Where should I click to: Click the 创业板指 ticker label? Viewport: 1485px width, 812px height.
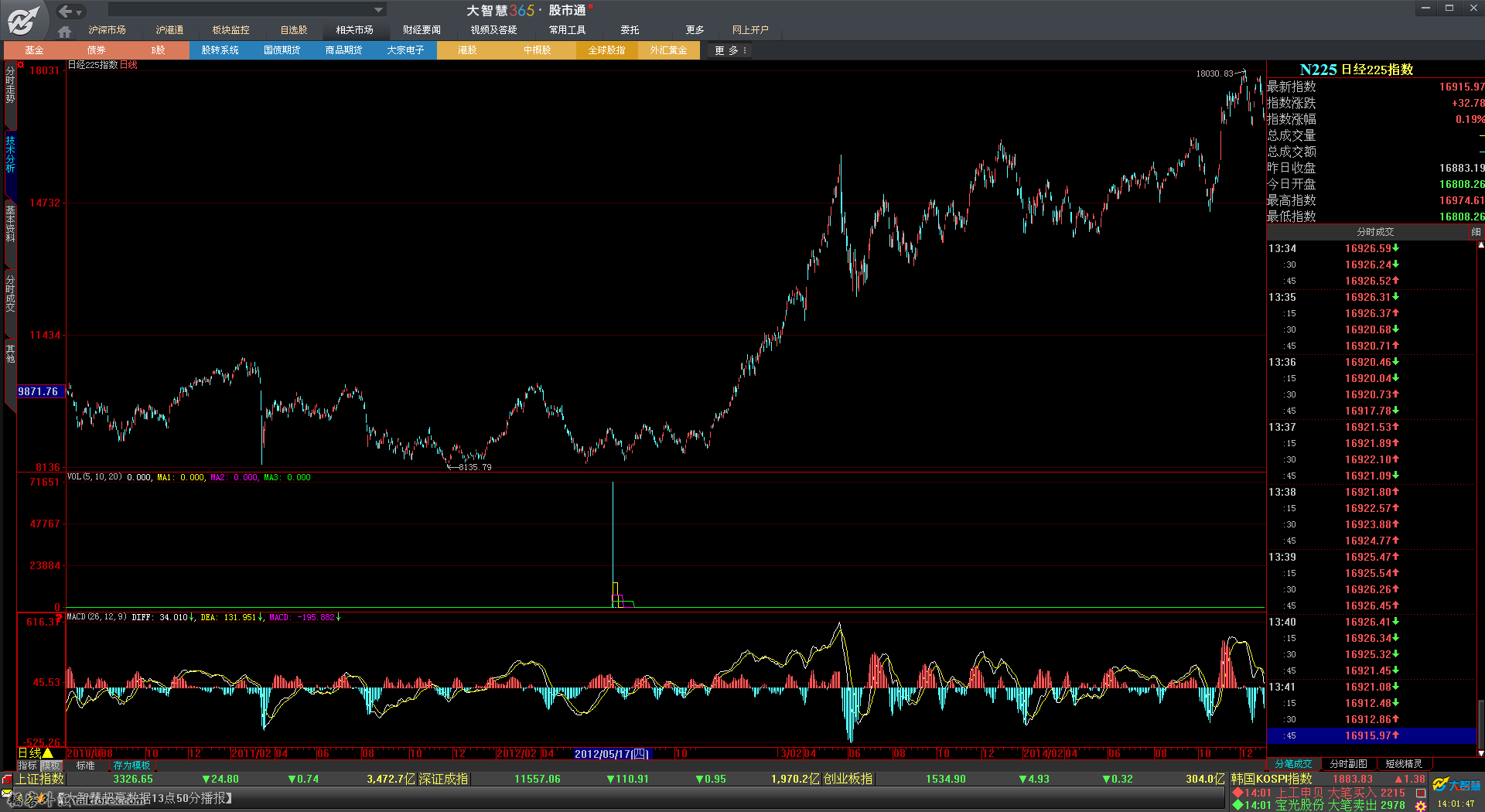point(848,780)
